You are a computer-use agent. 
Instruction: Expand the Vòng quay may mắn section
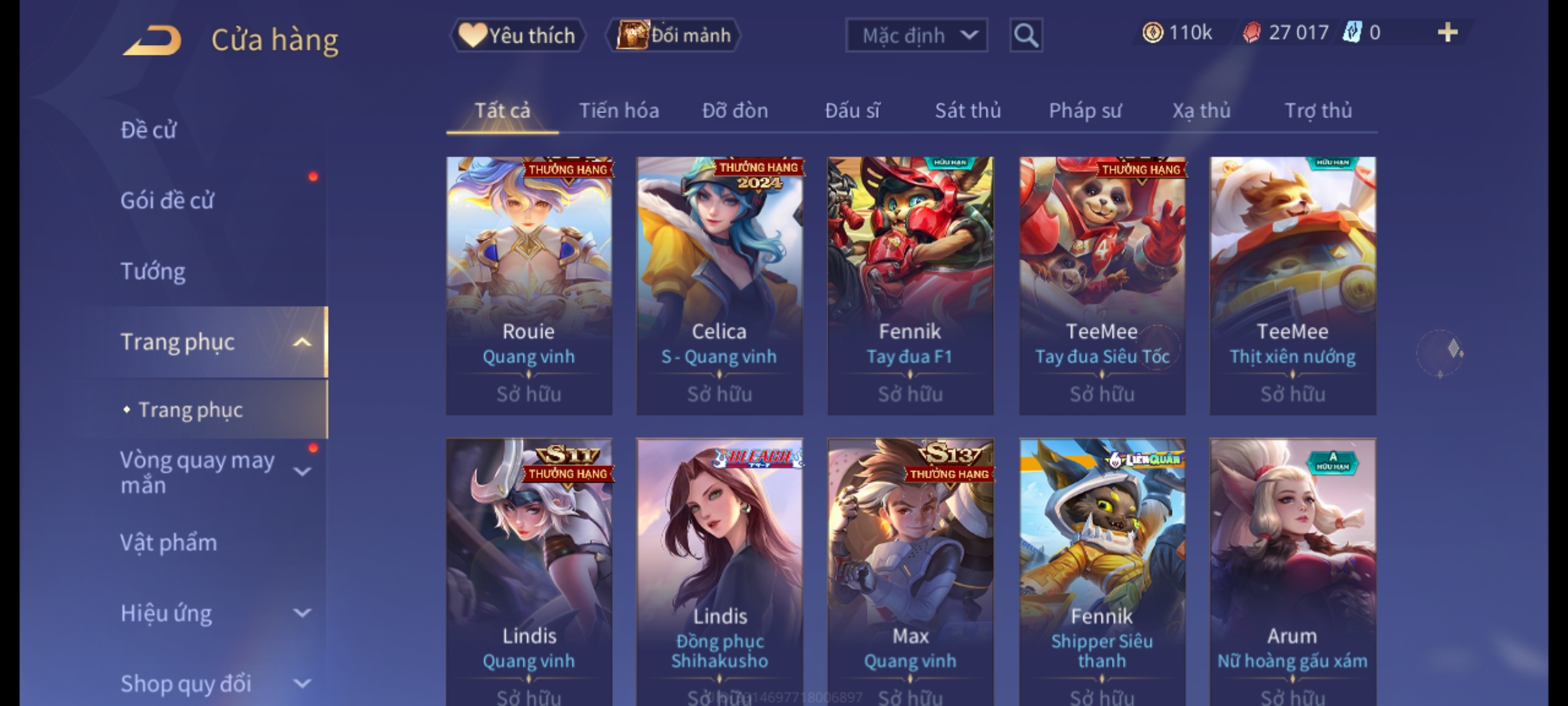tap(302, 471)
